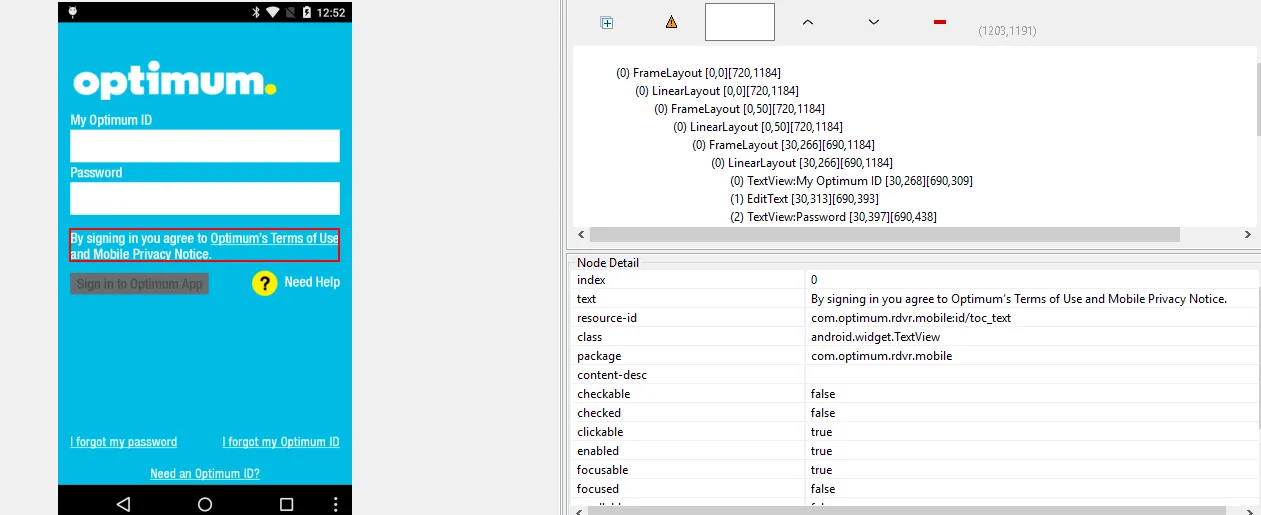Image resolution: width=1261 pixels, height=515 pixels.
Task: Click the red minus toolbar icon
Action: [x=940, y=22]
